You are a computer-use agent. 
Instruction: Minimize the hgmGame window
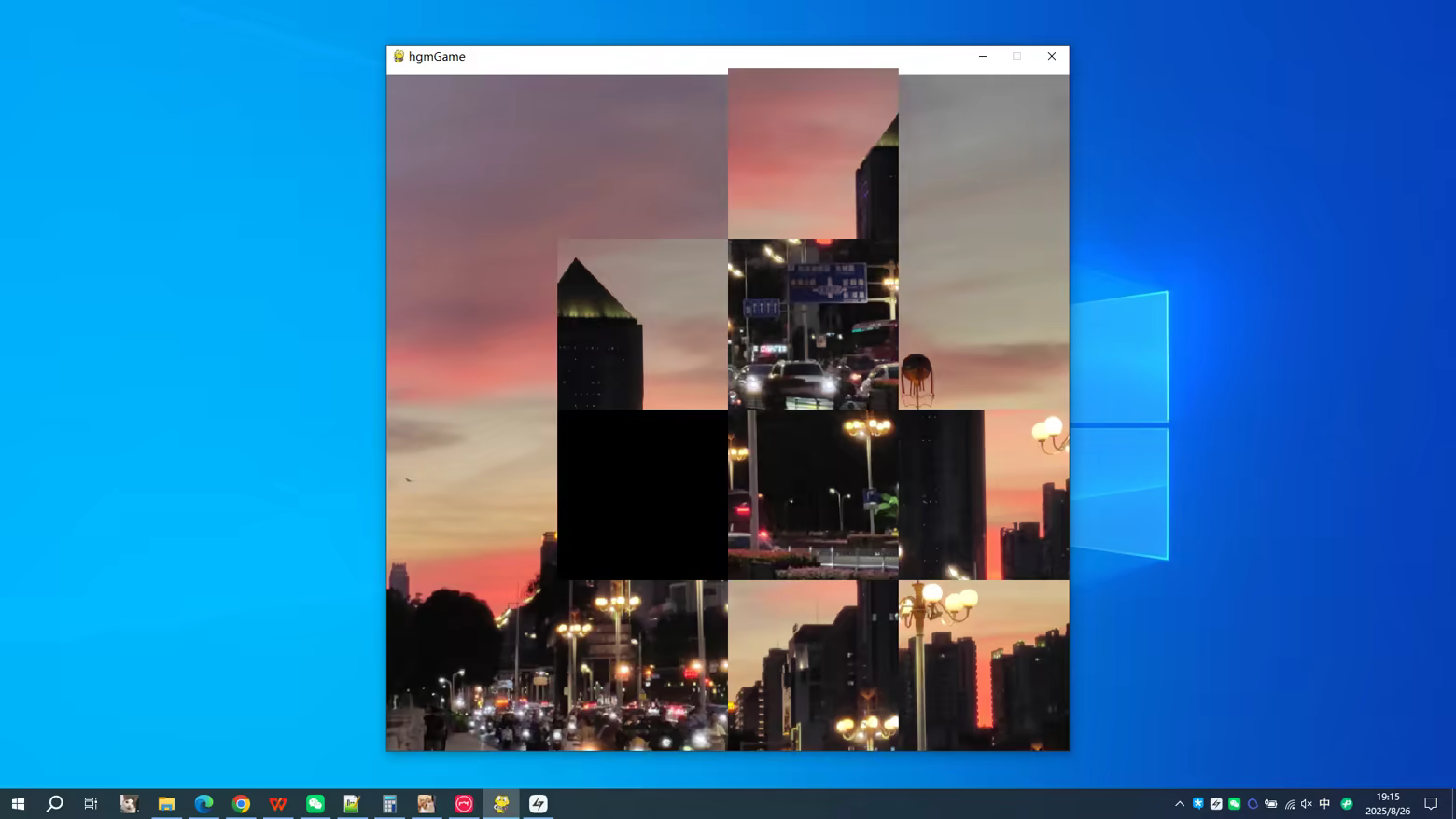983,56
